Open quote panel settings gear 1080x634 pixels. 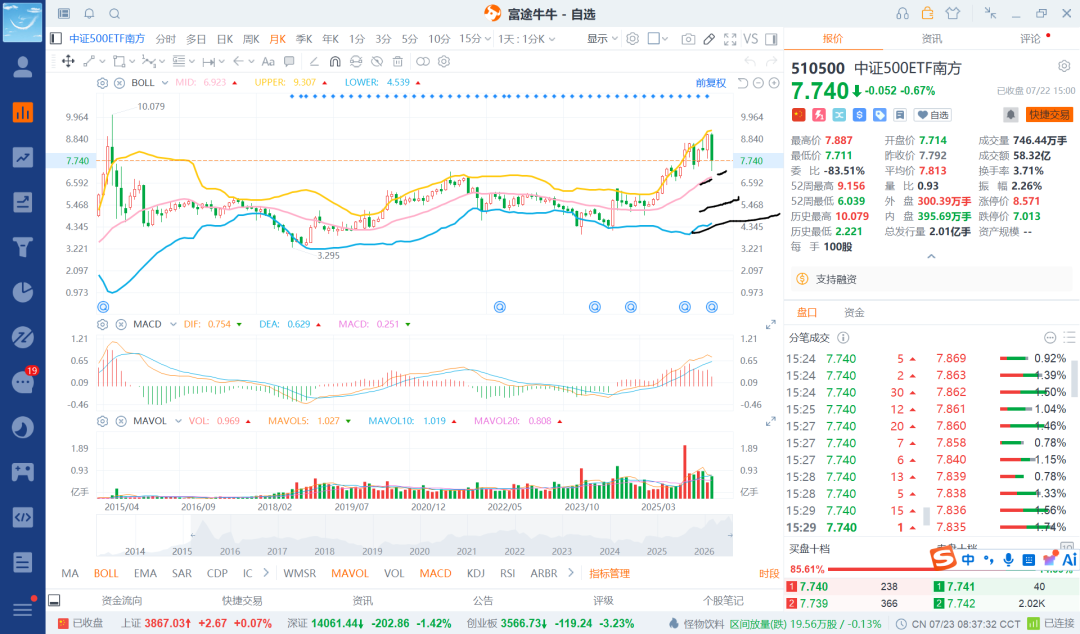click(x=1064, y=66)
